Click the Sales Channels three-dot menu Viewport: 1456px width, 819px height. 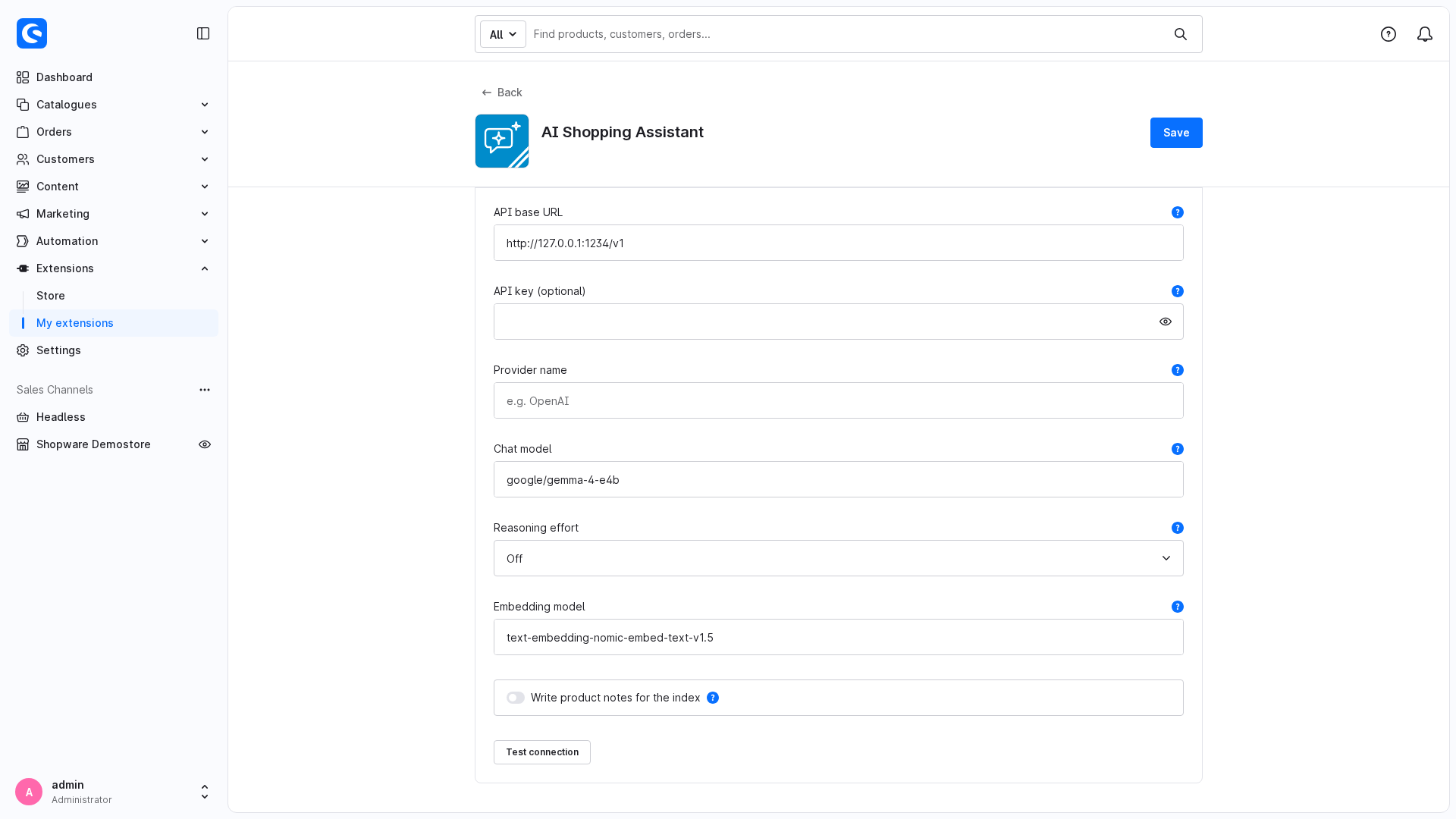(205, 390)
